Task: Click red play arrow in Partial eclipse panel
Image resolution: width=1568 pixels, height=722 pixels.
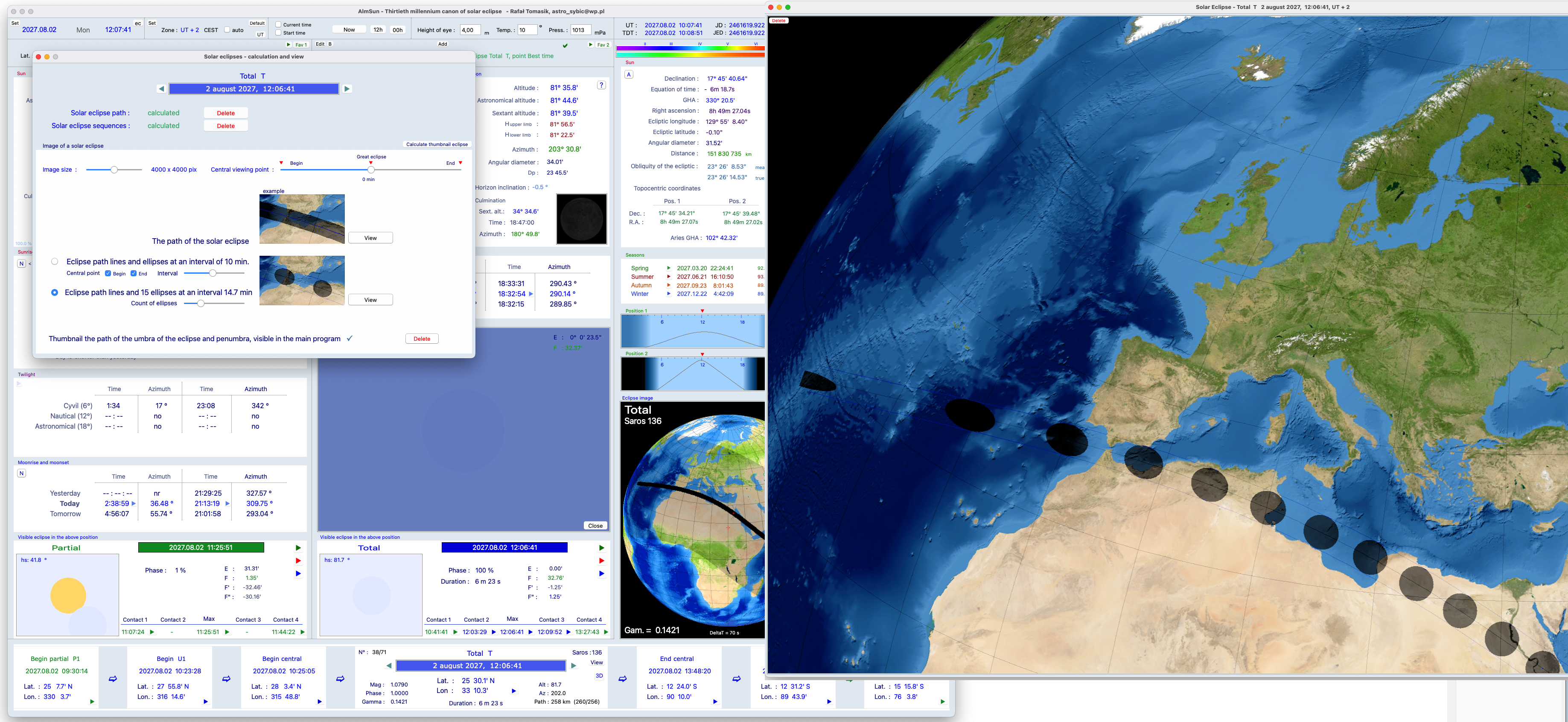Action: click(298, 561)
